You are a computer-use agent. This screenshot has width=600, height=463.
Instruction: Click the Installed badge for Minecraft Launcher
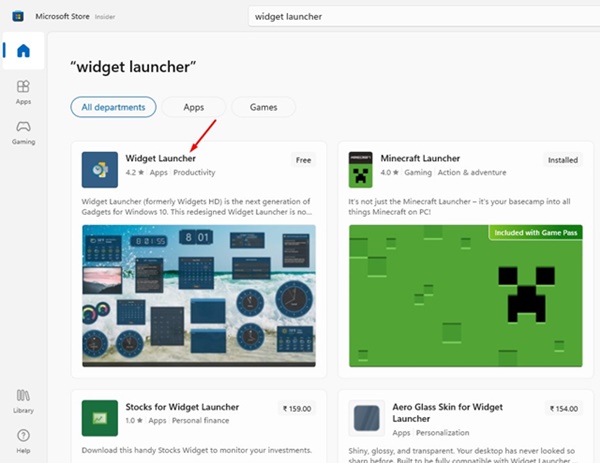pyautogui.click(x=562, y=160)
